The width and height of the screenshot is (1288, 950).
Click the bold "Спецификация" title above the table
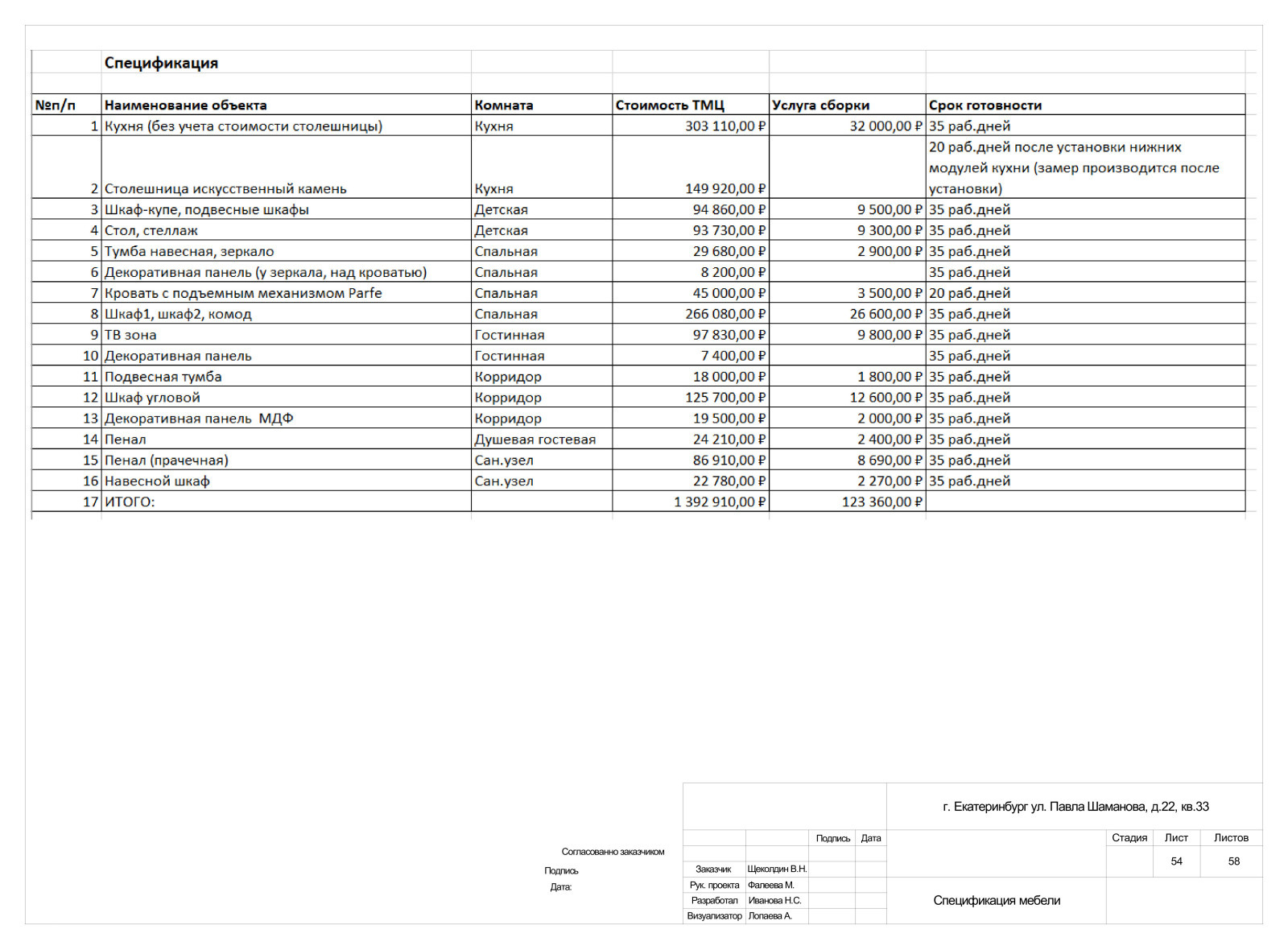point(161,63)
